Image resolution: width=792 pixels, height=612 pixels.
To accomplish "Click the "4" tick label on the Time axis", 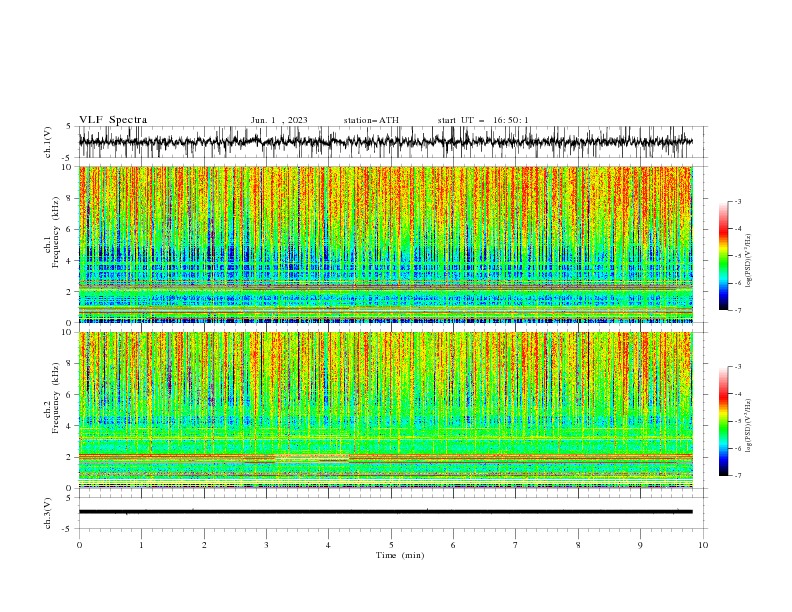I will click(x=328, y=545).
